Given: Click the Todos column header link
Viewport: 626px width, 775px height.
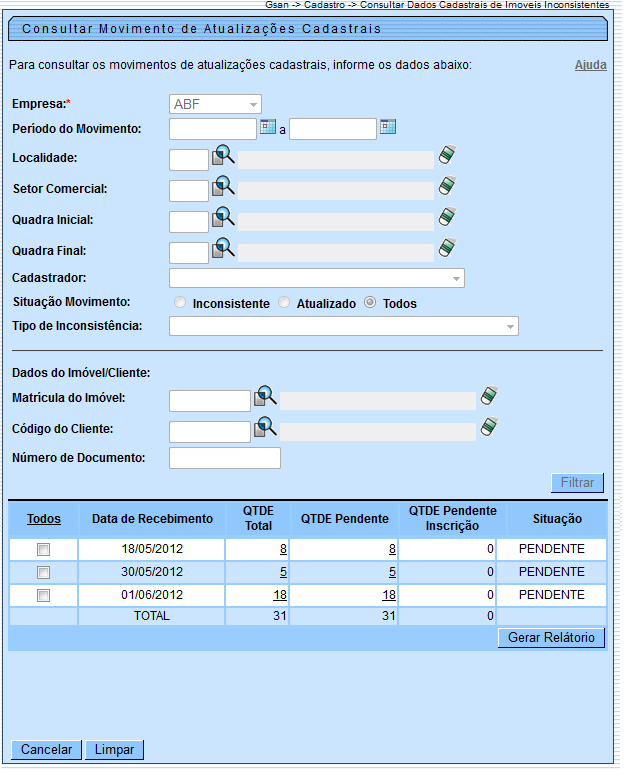Looking at the screenshot, I should (43, 518).
